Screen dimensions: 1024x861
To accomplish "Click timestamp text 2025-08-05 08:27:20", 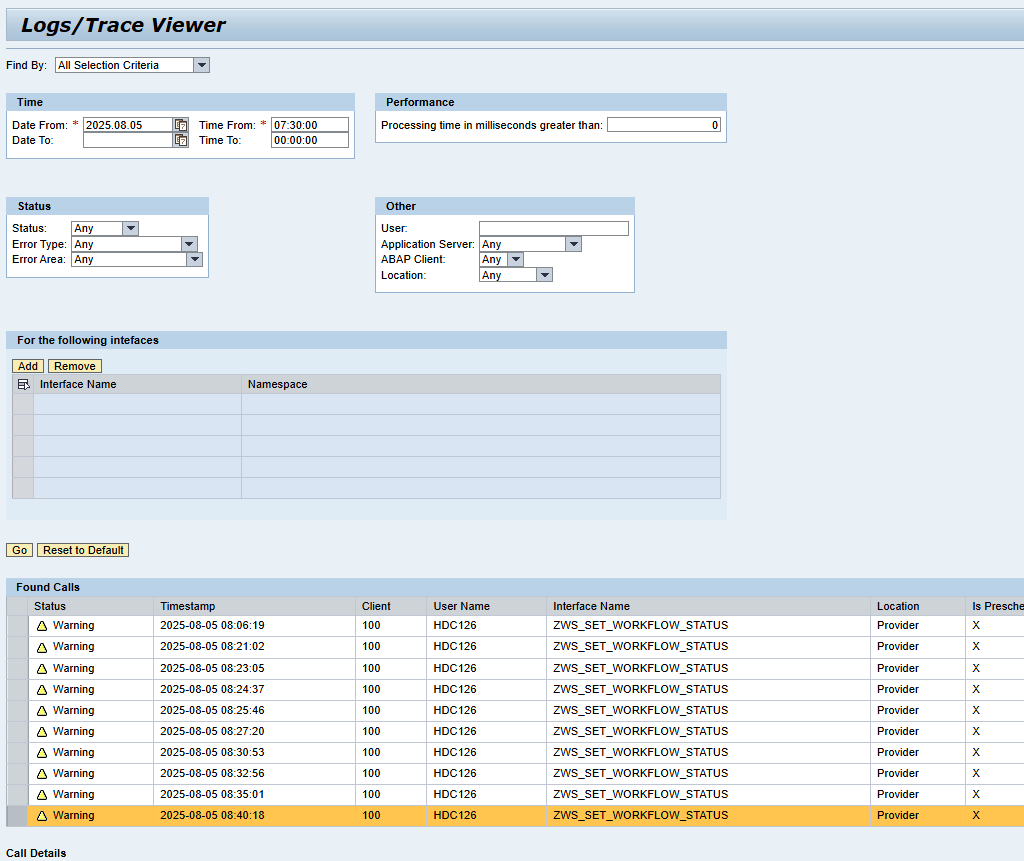I will click(212, 731).
